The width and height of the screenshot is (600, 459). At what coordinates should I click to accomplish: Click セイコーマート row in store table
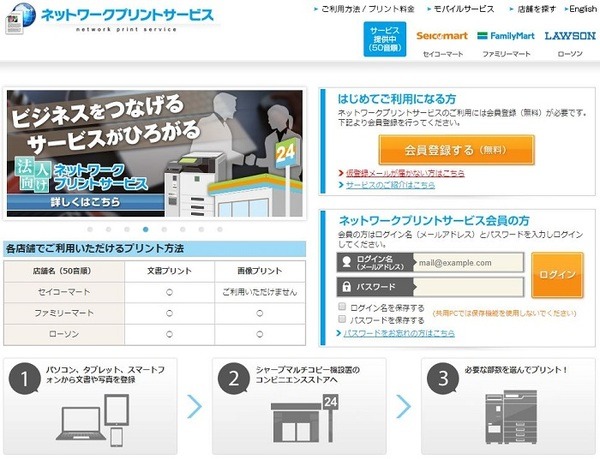(x=155, y=293)
